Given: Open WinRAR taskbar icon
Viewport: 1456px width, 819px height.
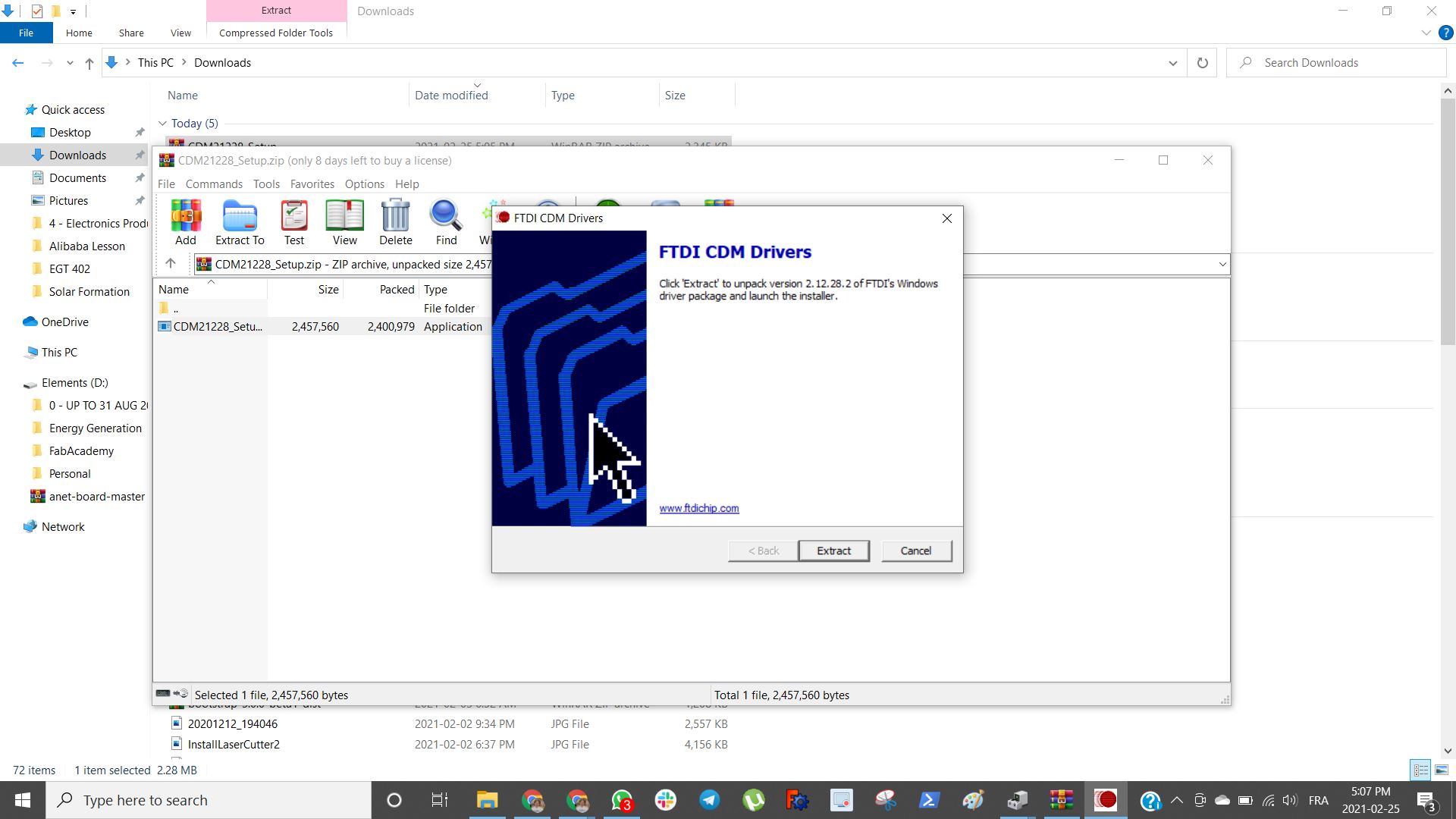Looking at the screenshot, I should pyautogui.click(x=1062, y=800).
